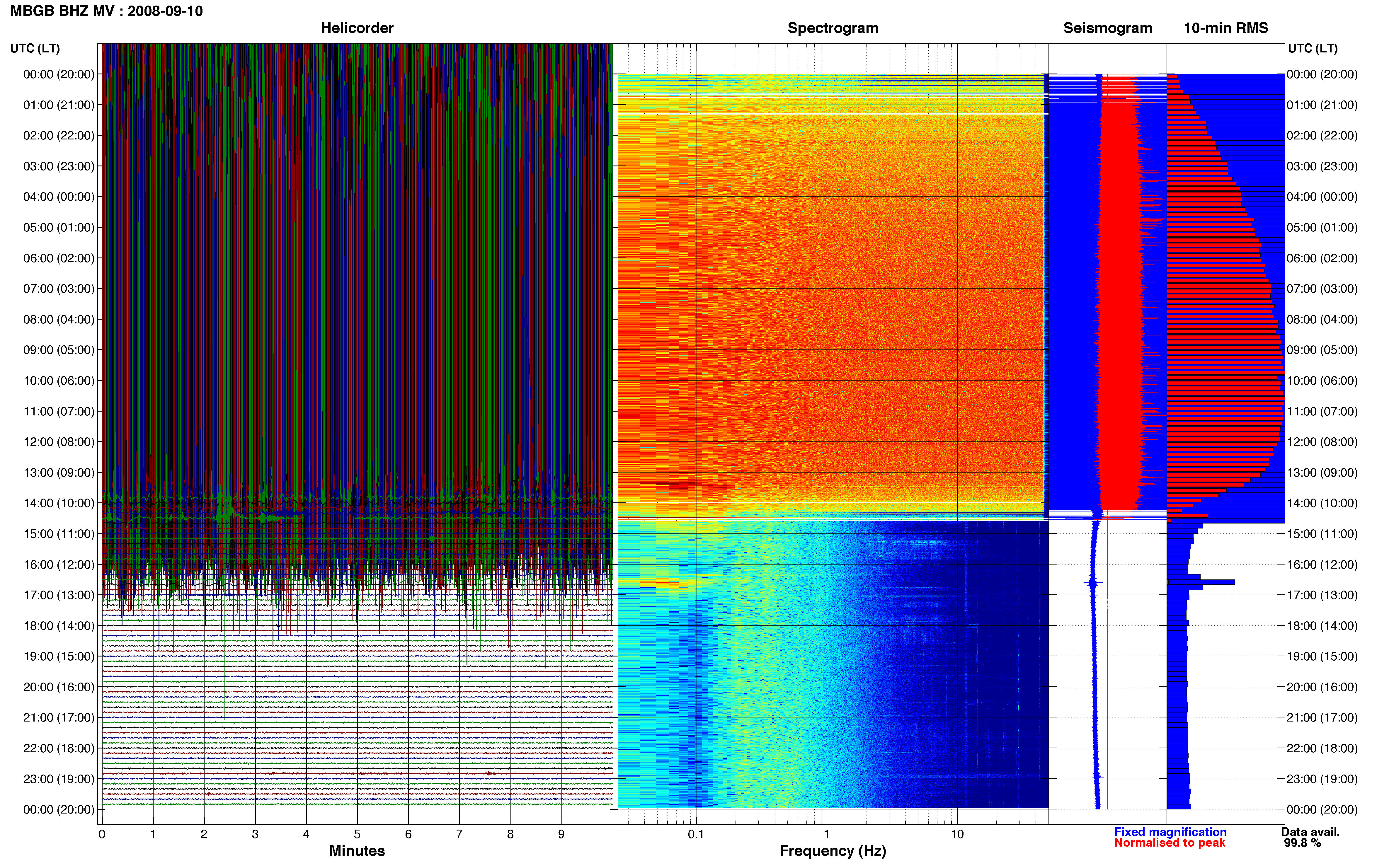The width and height of the screenshot is (1389, 868).
Task: Click helicorder time label 05:00 (01:00)
Action: [x=59, y=227]
